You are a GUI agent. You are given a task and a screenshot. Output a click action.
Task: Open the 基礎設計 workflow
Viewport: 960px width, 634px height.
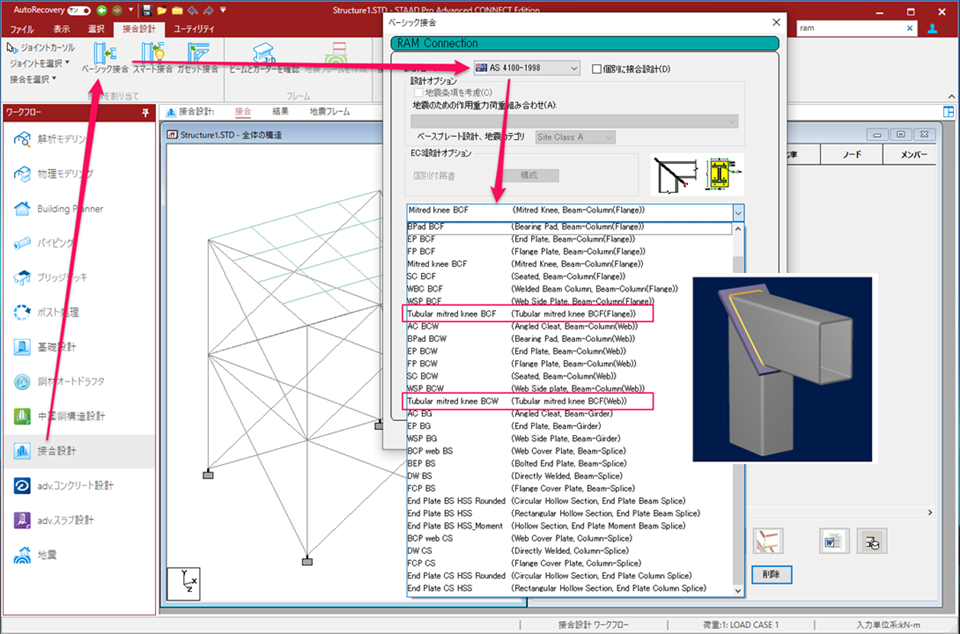pos(80,347)
